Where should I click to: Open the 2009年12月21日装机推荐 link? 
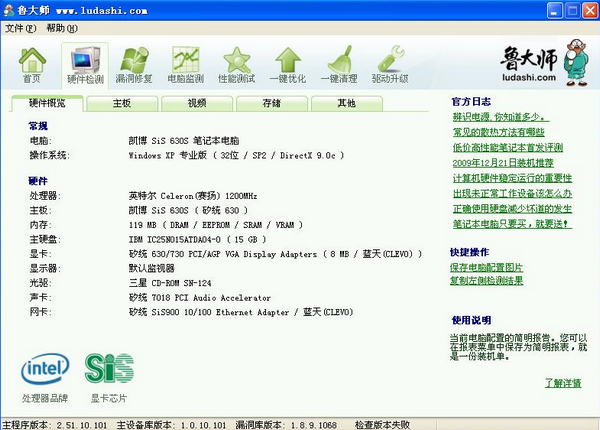(503, 163)
